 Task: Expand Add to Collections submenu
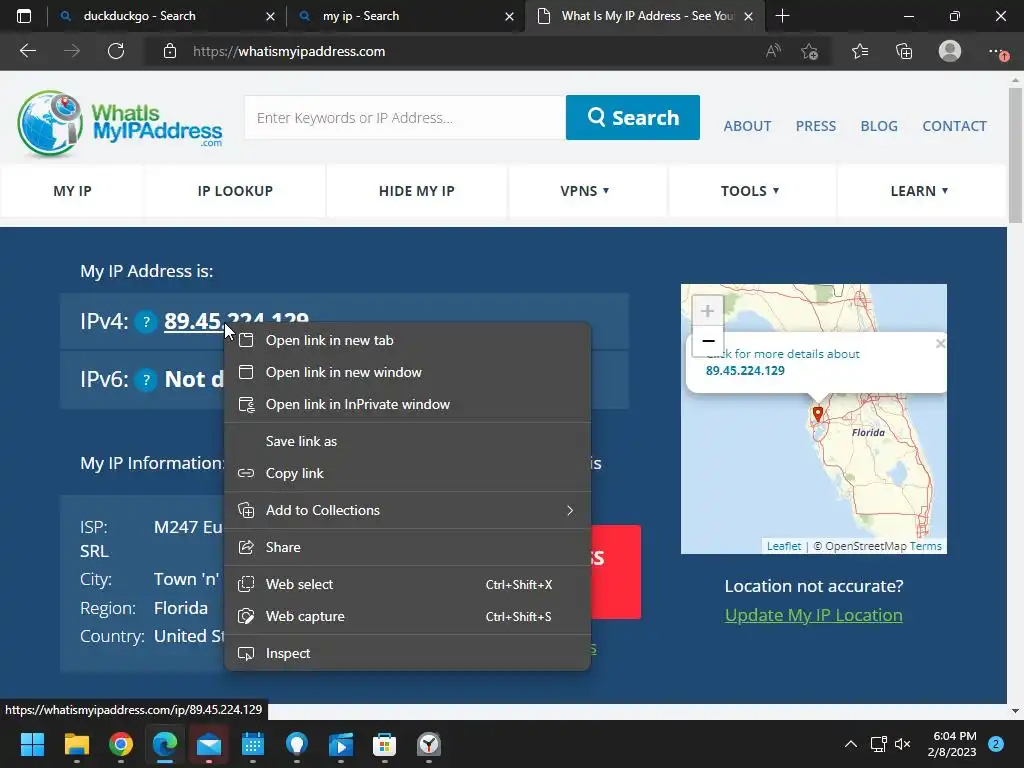408,510
